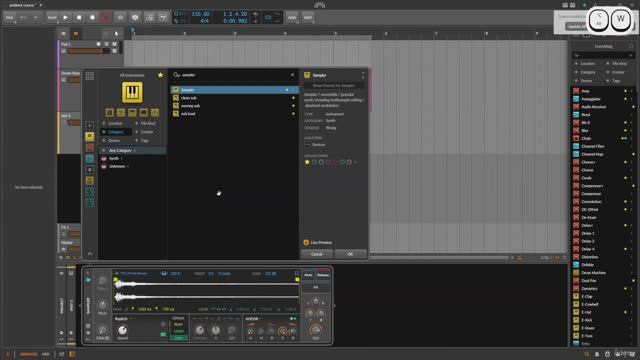The image size is (640, 360).
Task: Open Location filter in popup browser
Action: [x=115, y=123]
